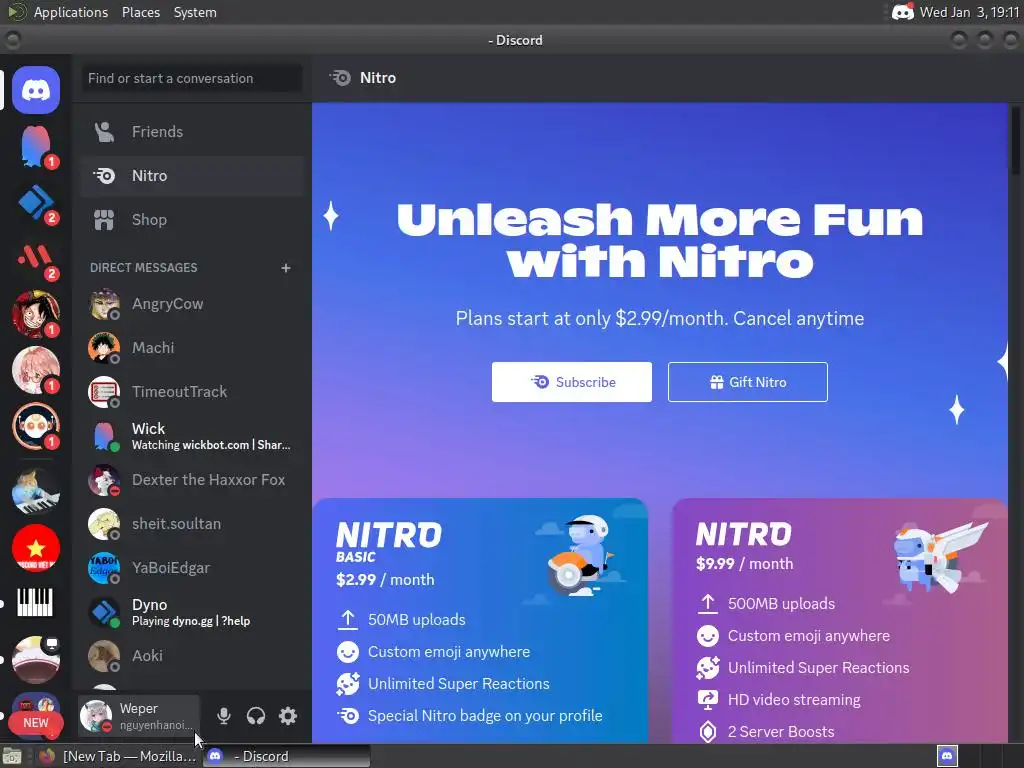1024x768 pixels.
Task: Select the Nitro tab in sidebar
Action: (191, 176)
